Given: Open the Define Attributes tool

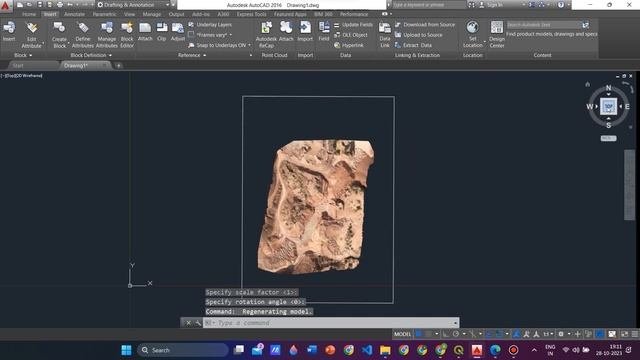Looking at the screenshot, I should (x=83, y=35).
